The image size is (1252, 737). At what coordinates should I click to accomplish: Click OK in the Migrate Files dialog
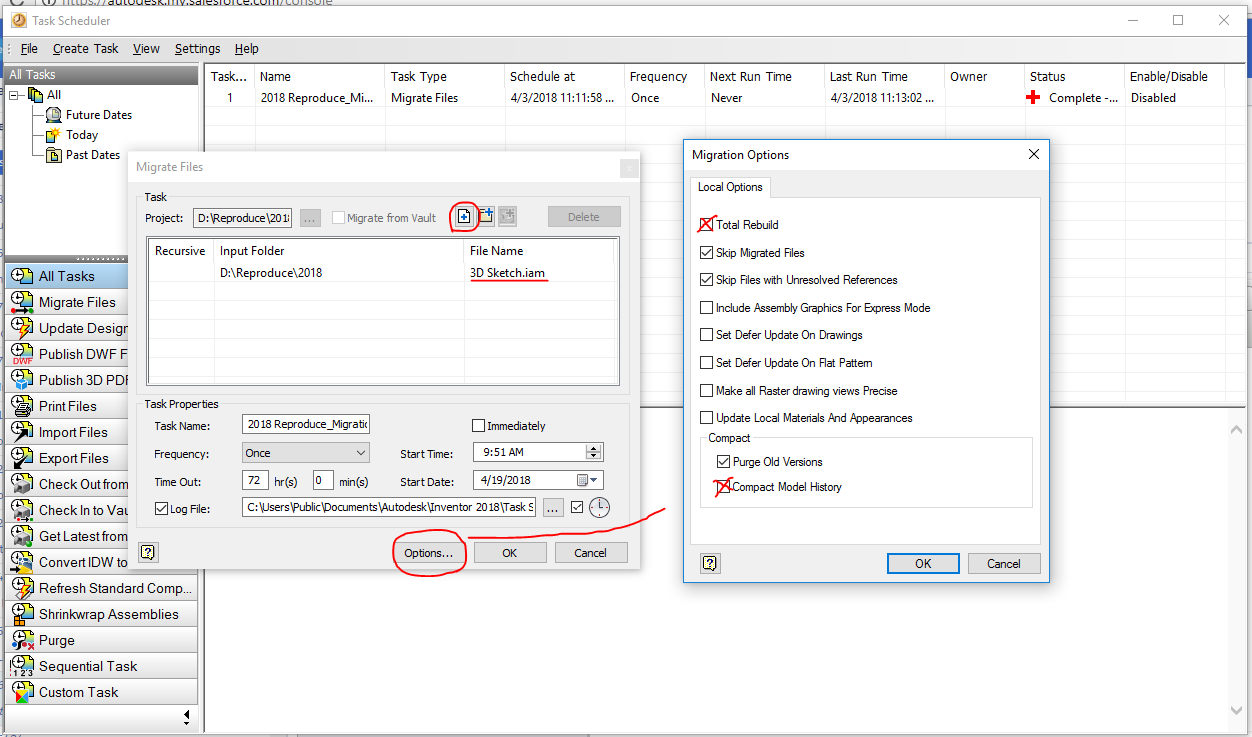510,553
